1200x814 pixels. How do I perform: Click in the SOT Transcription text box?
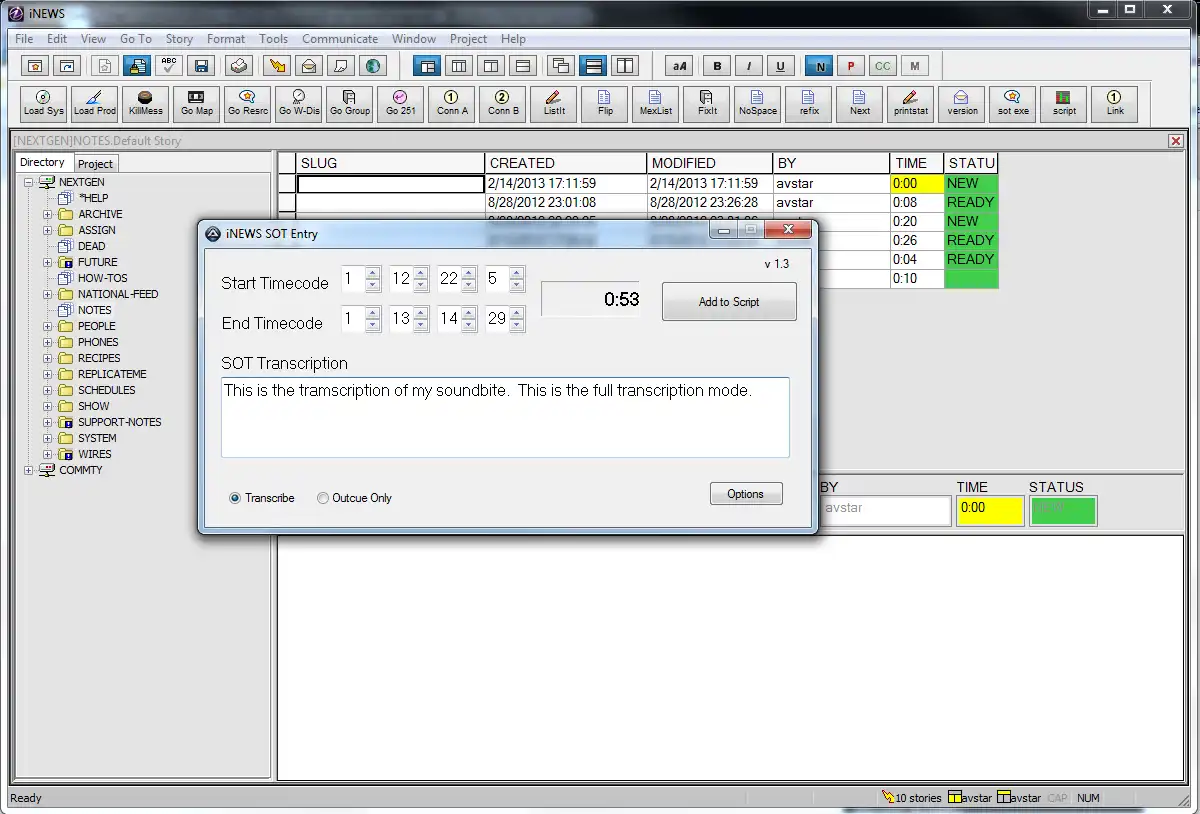(x=505, y=417)
